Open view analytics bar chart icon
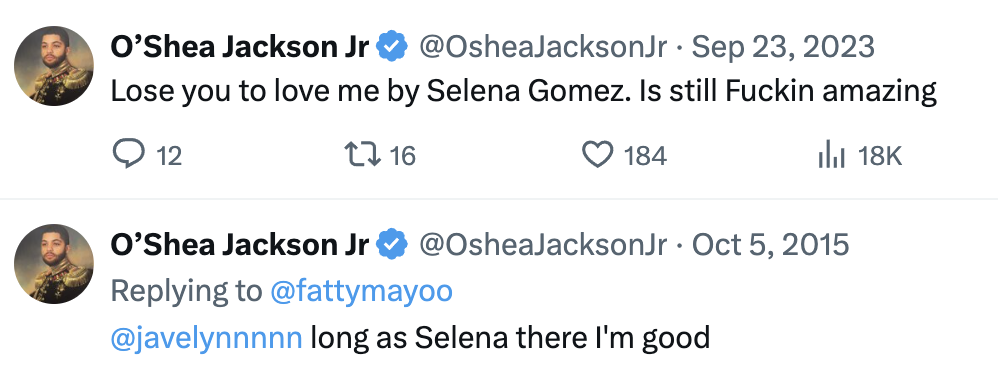Image resolution: width=998 pixels, height=372 pixels. pos(831,155)
